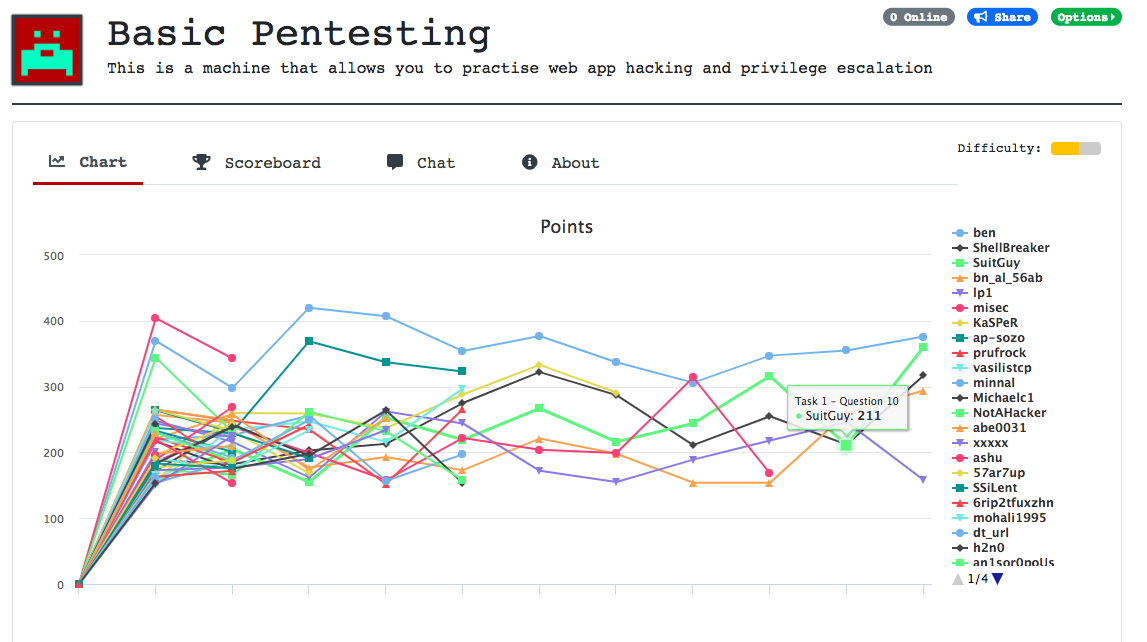Click the speech bubble icon beside Chat
Screen dimensions: 1147x642
tap(395, 162)
